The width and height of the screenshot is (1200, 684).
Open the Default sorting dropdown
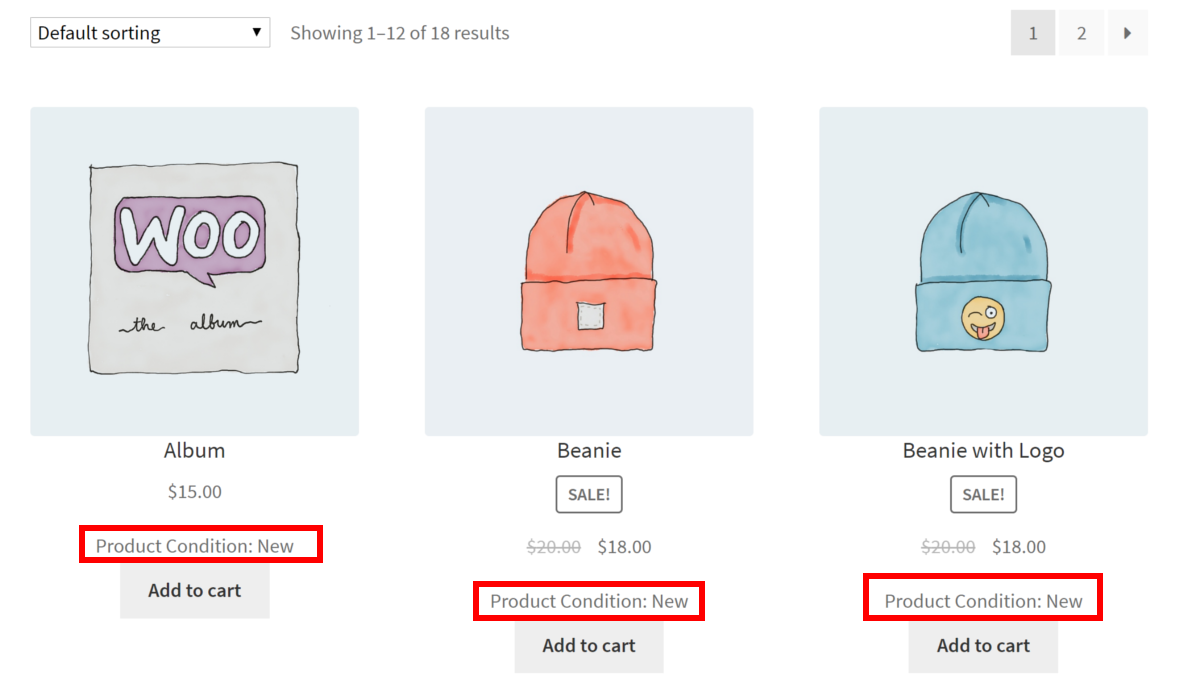[148, 32]
